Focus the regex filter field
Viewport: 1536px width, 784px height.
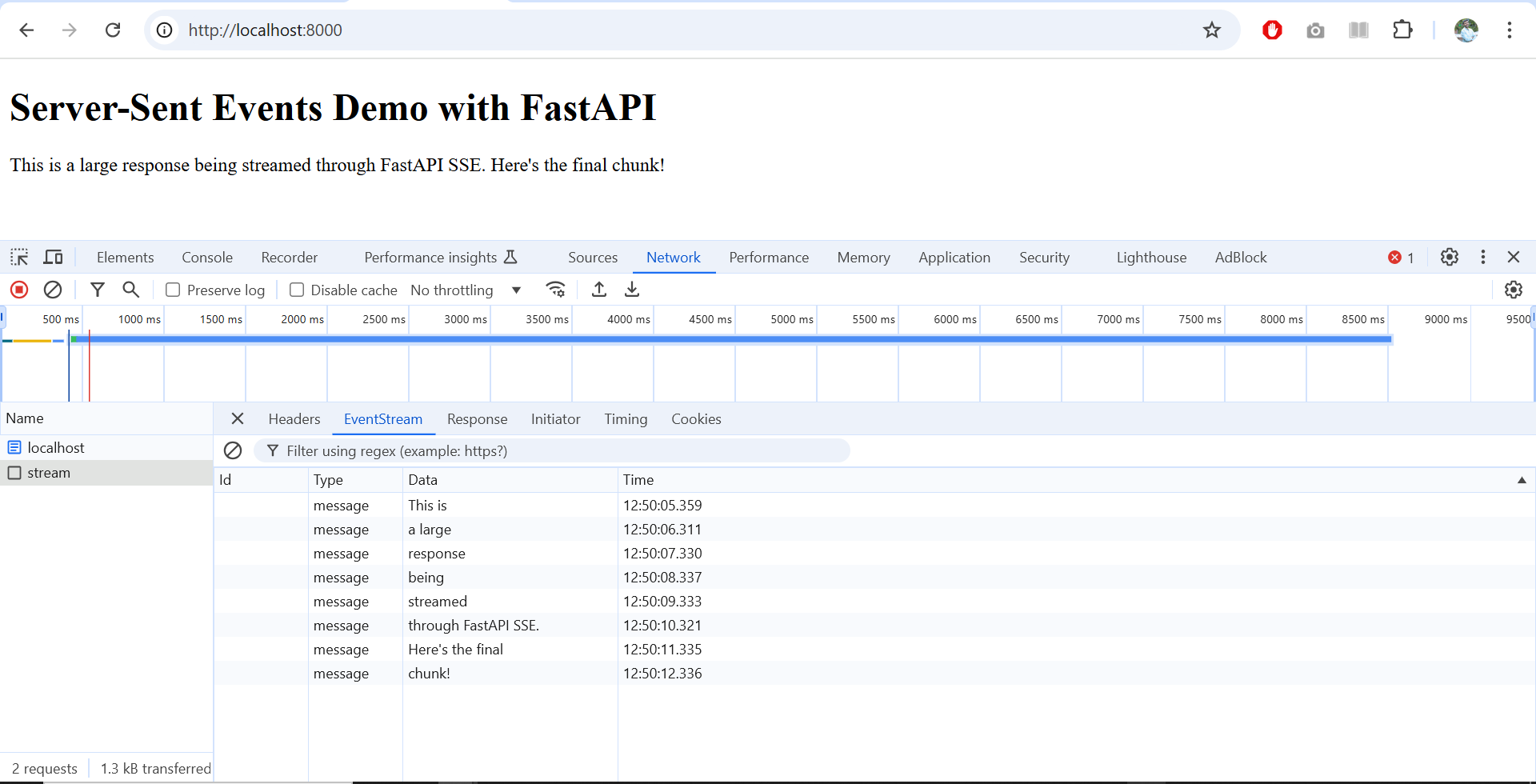[552, 451]
